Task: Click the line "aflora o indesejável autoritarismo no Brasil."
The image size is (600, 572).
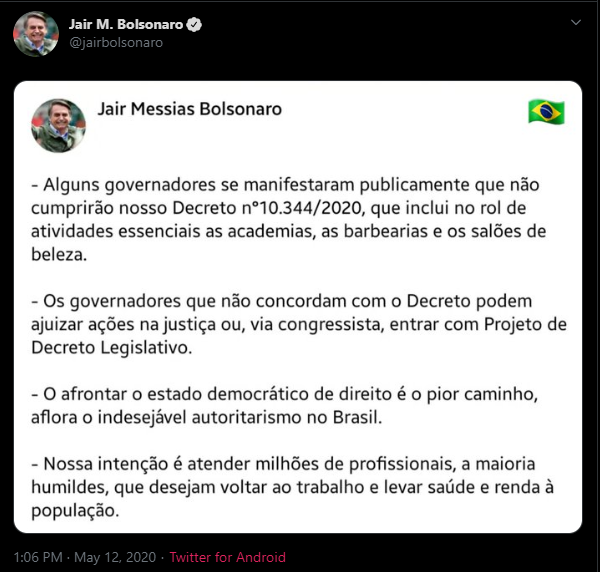Action: coord(207,417)
